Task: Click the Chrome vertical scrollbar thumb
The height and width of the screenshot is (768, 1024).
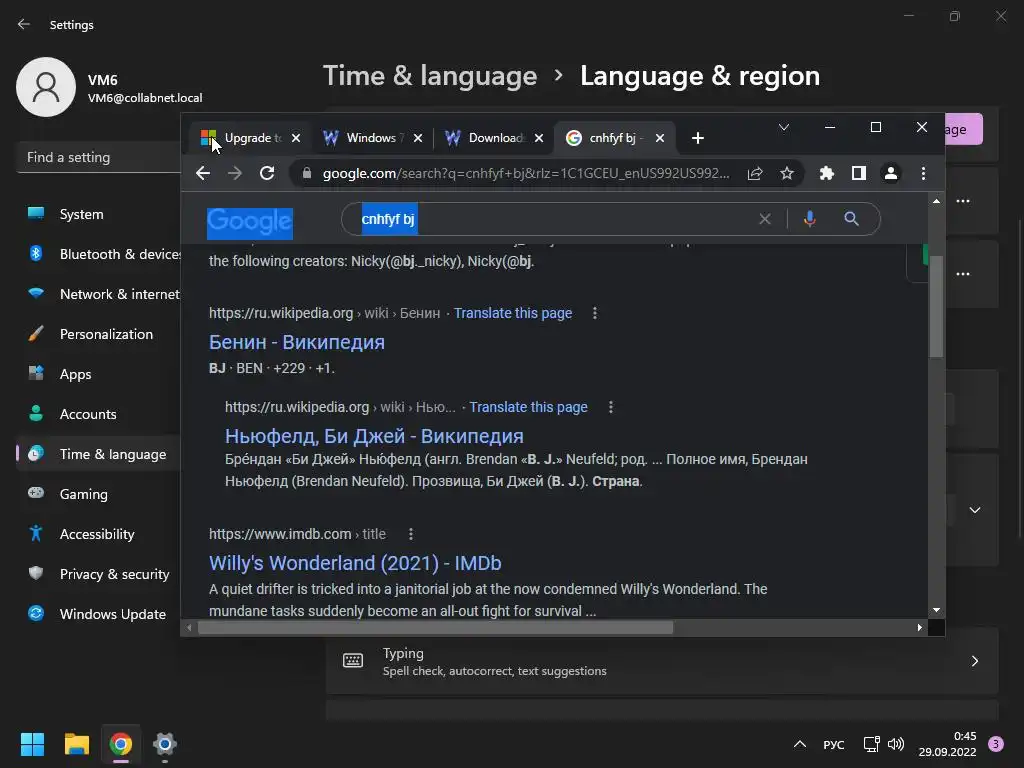Action: click(936, 307)
